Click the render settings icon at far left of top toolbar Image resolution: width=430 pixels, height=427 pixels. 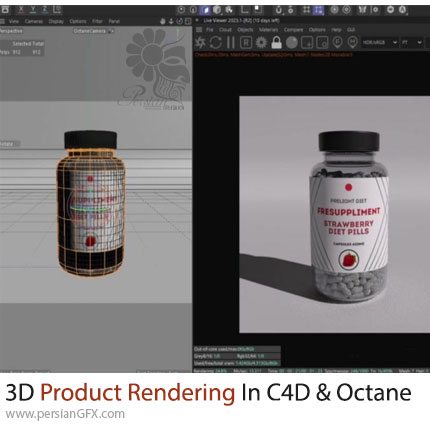(x=5, y=10)
